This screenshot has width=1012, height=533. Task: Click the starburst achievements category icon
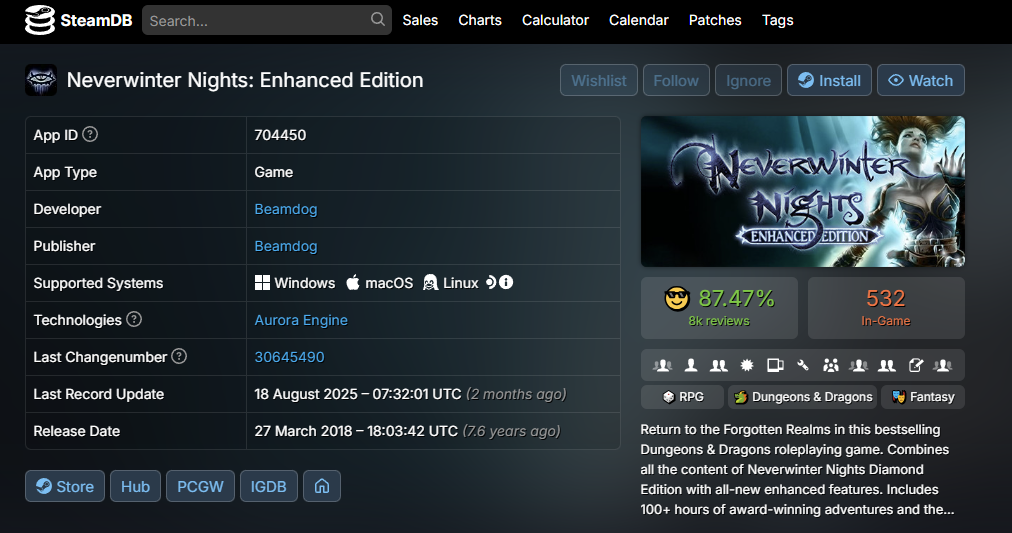[x=747, y=365]
